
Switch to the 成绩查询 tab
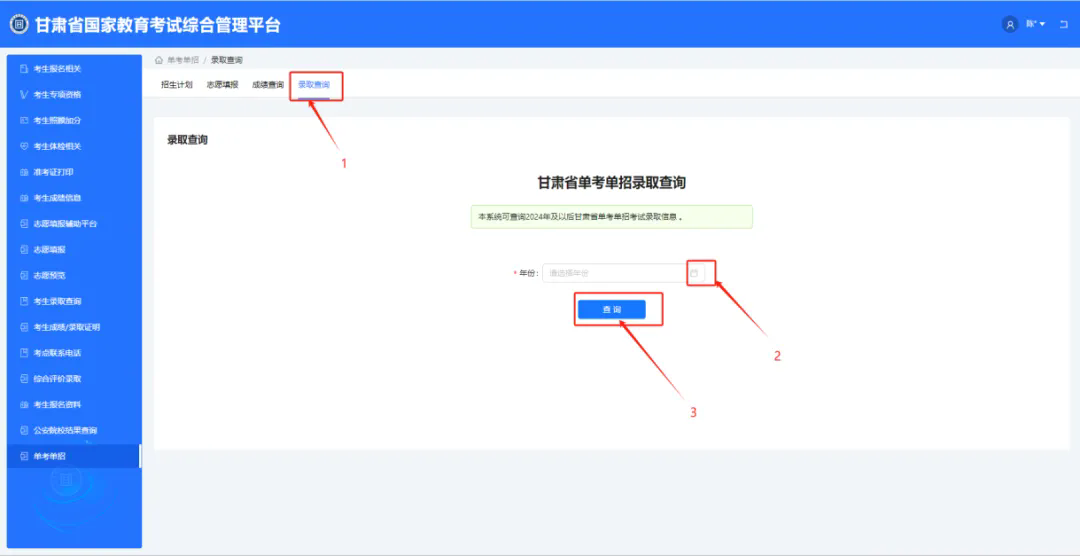pyautogui.click(x=268, y=85)
